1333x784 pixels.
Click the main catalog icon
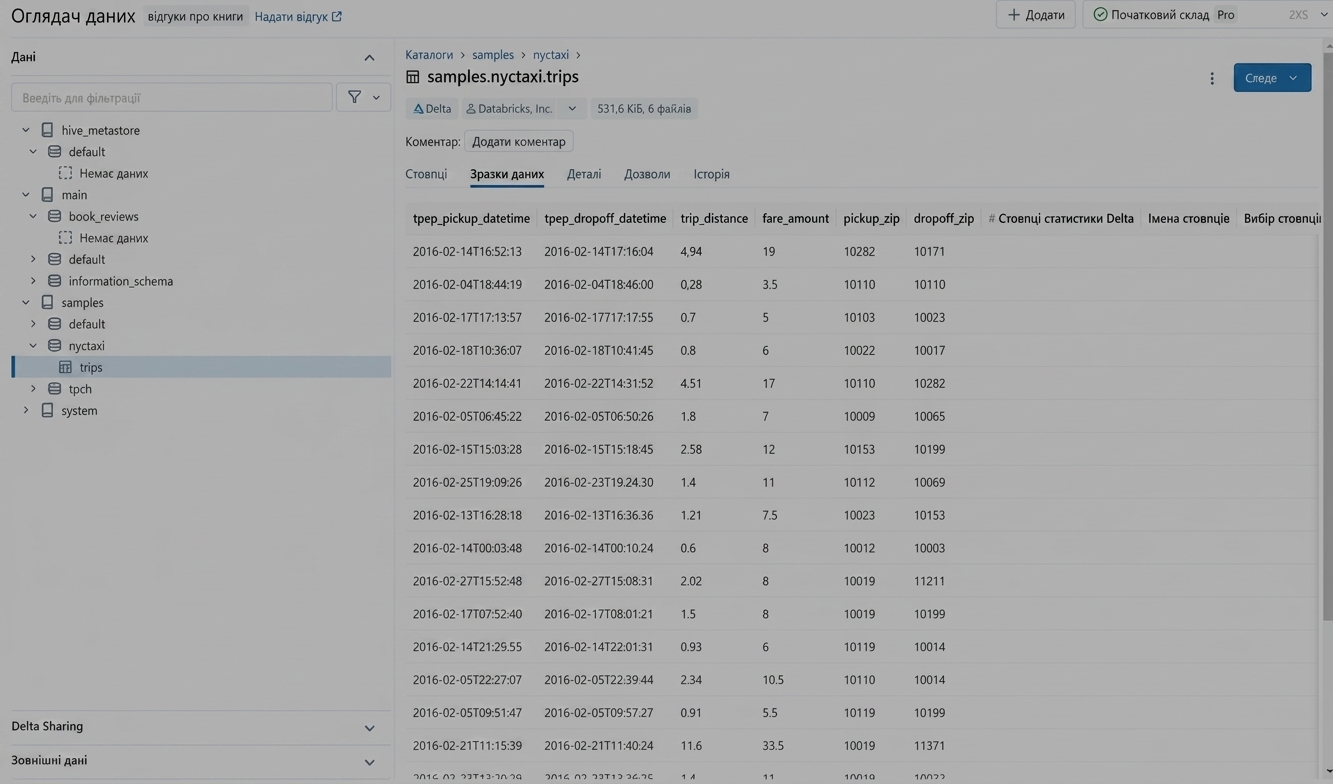(x=47, y=195)
